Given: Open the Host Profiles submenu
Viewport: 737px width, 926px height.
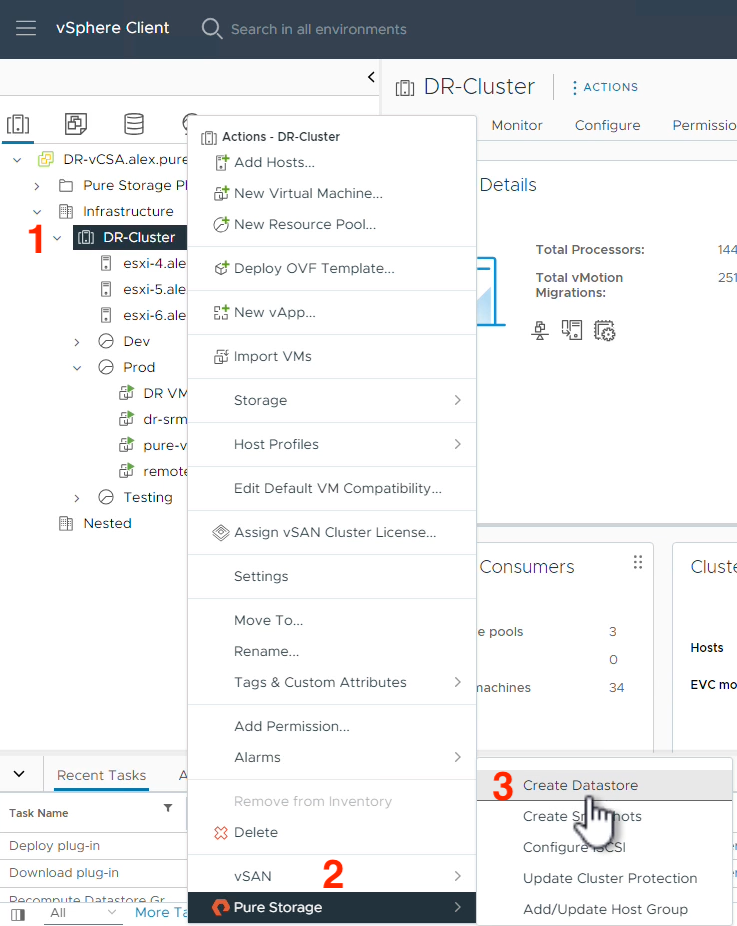Looking at the screenshot, I should [332, 444].
